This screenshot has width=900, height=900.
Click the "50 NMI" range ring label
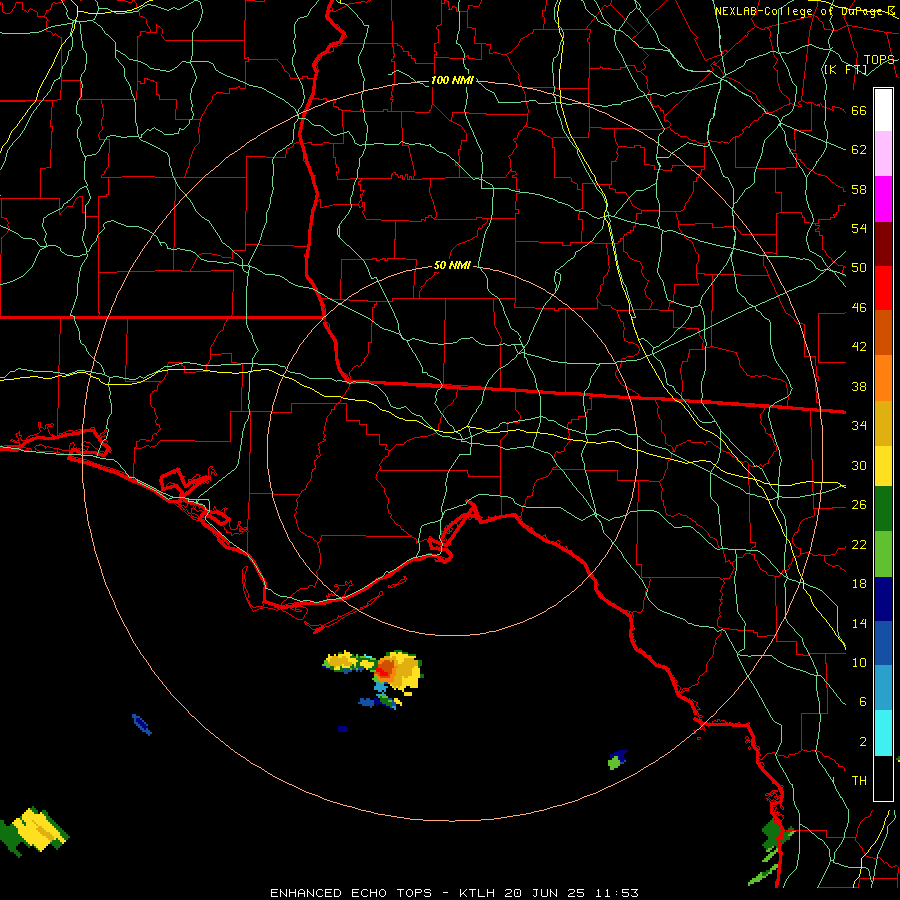tap(452, 265)
